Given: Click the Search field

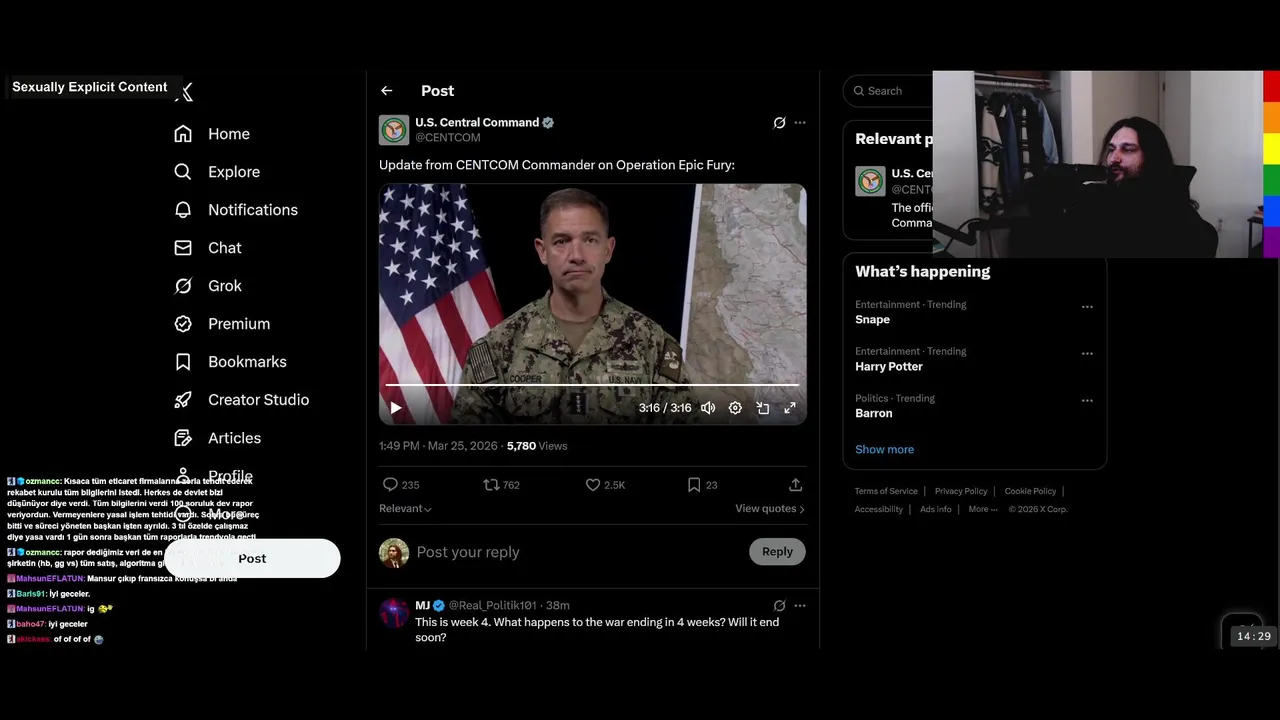Looking at the screenshot, I should pyautogui.click(x=890, y=91).
